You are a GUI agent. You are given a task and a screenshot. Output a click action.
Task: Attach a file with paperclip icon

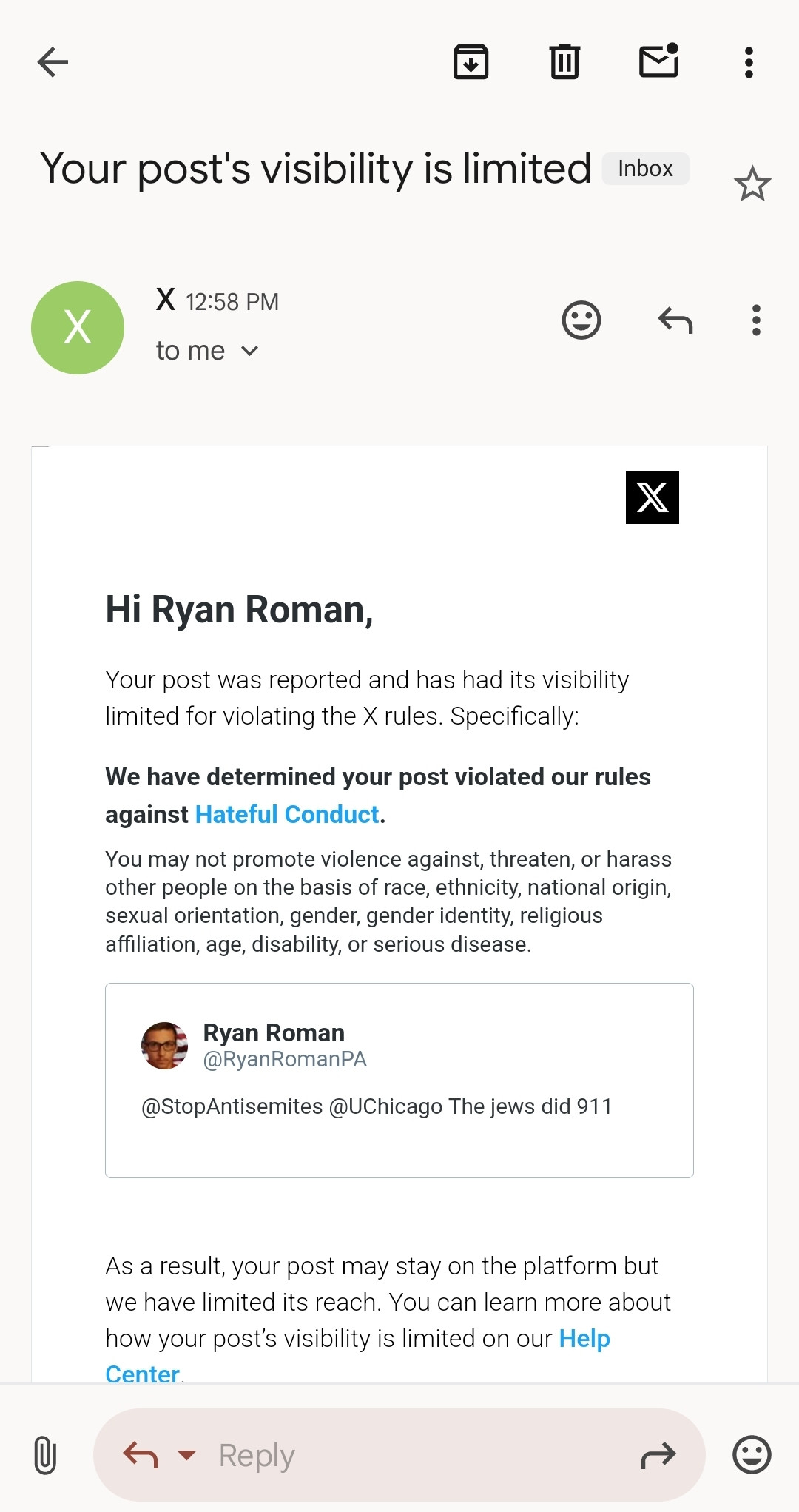pyautogui.click(x=45, y=1455)
